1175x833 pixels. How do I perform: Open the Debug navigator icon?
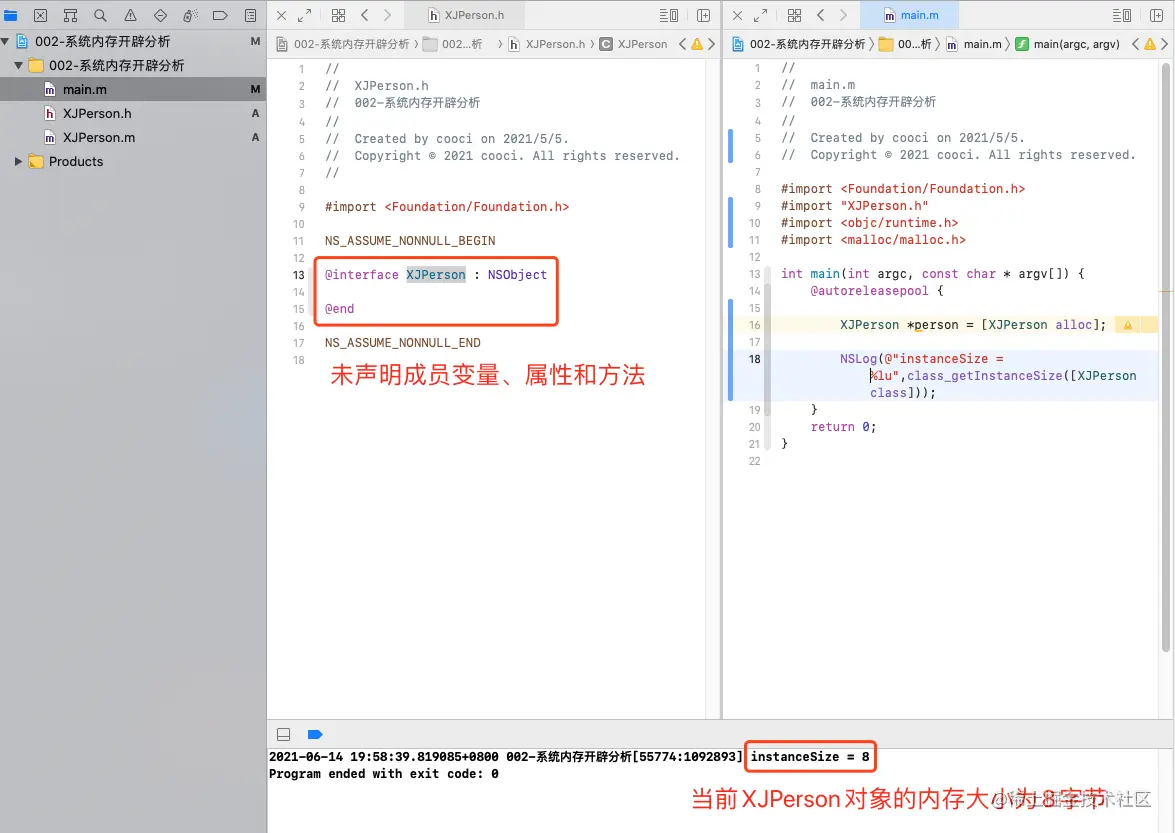pos(190,15)
